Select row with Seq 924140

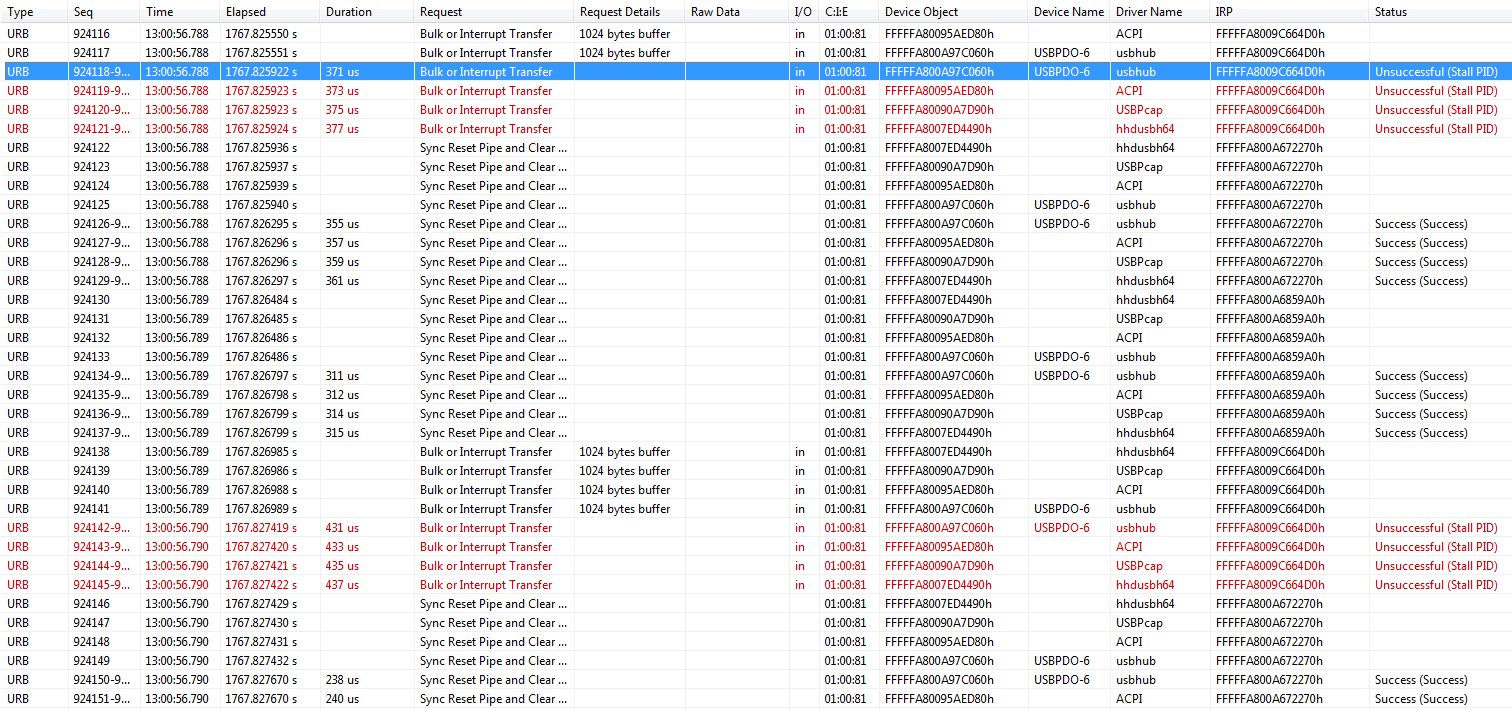(756, 490)
